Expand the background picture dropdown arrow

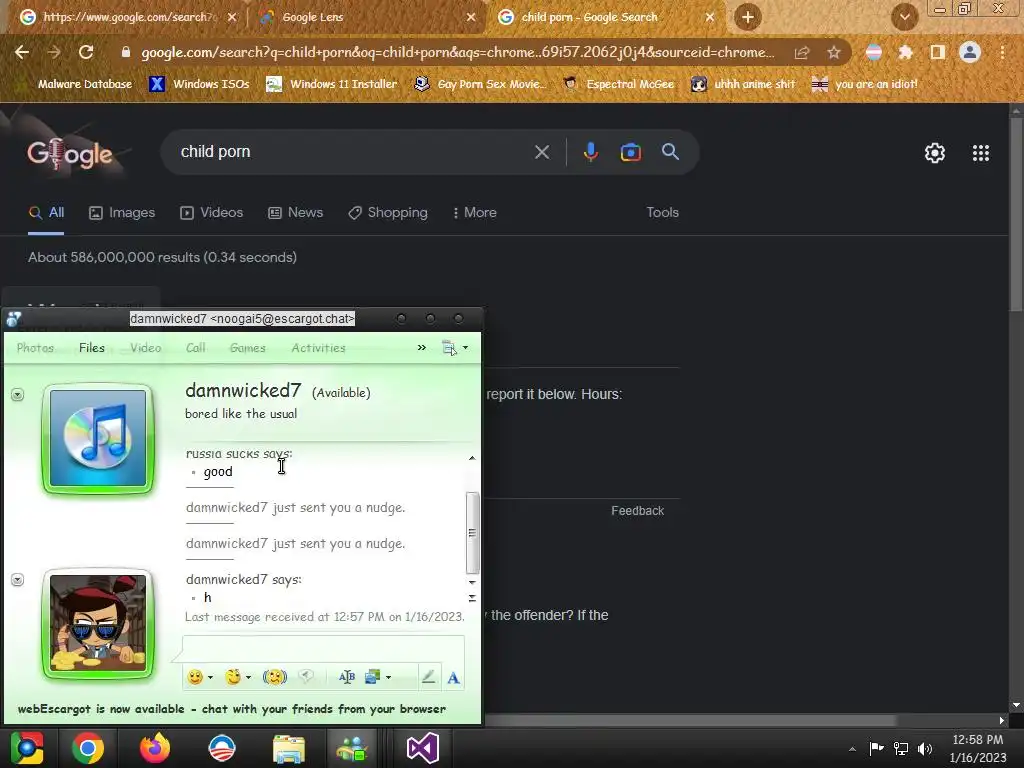(389, 677)
